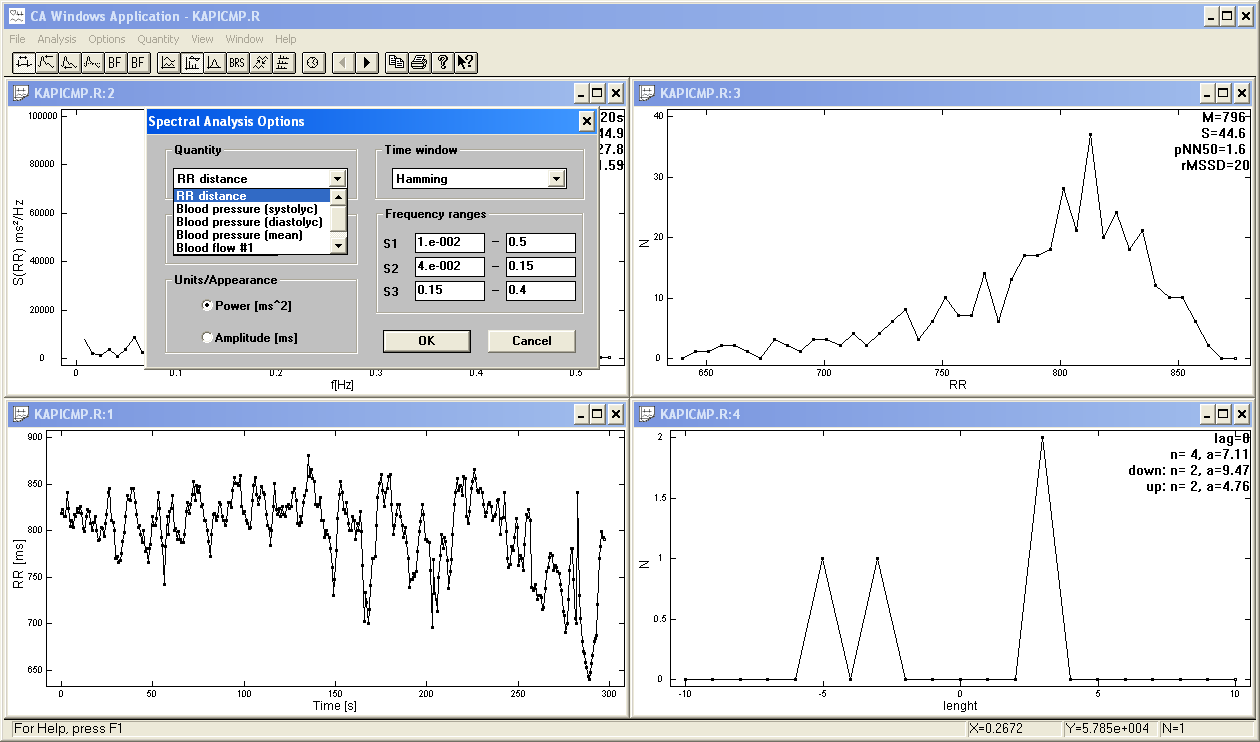Confirm the dialog with the OK button

pos(426,341)
